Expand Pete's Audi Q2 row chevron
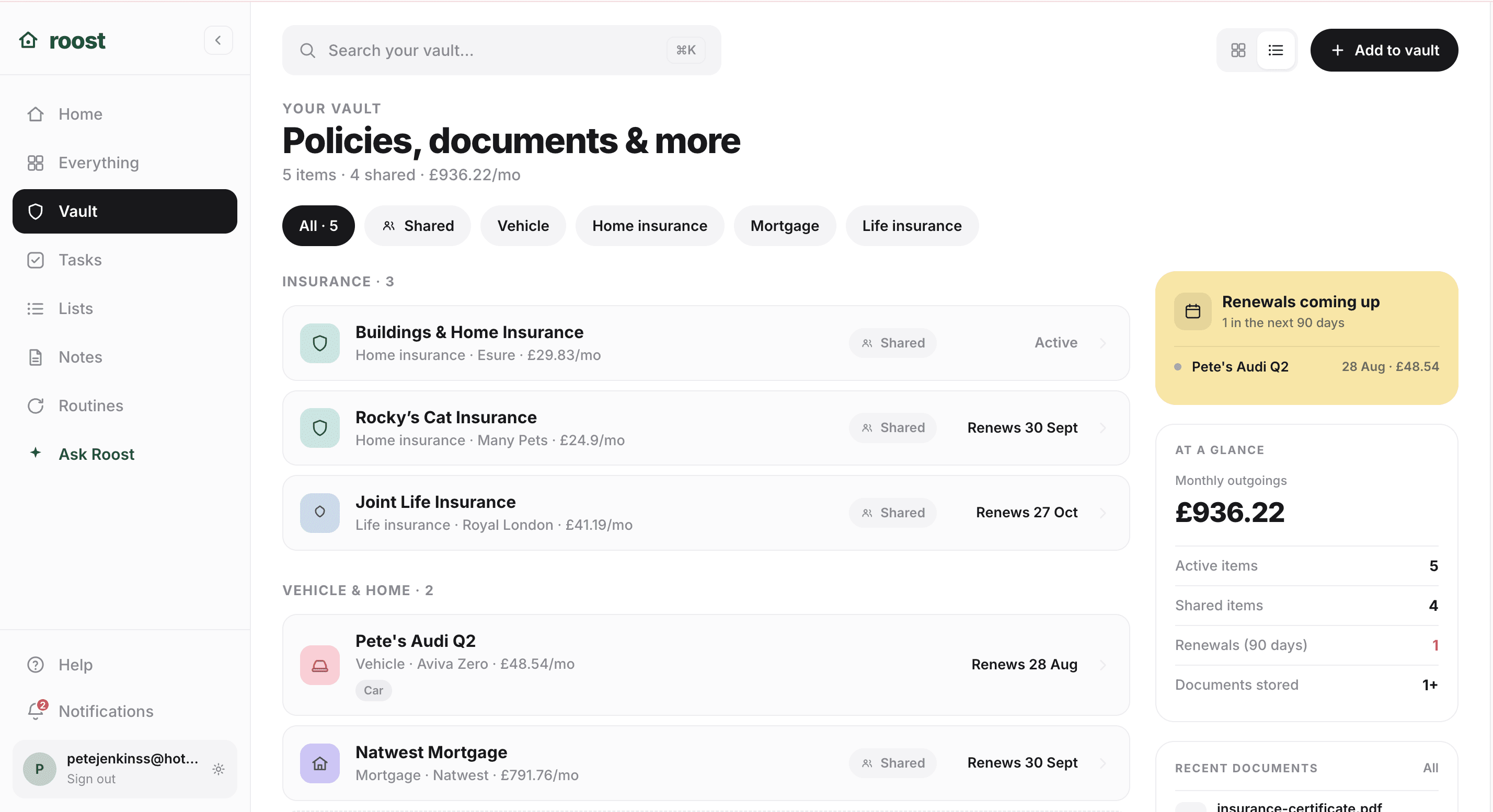 coord(1103,664)
